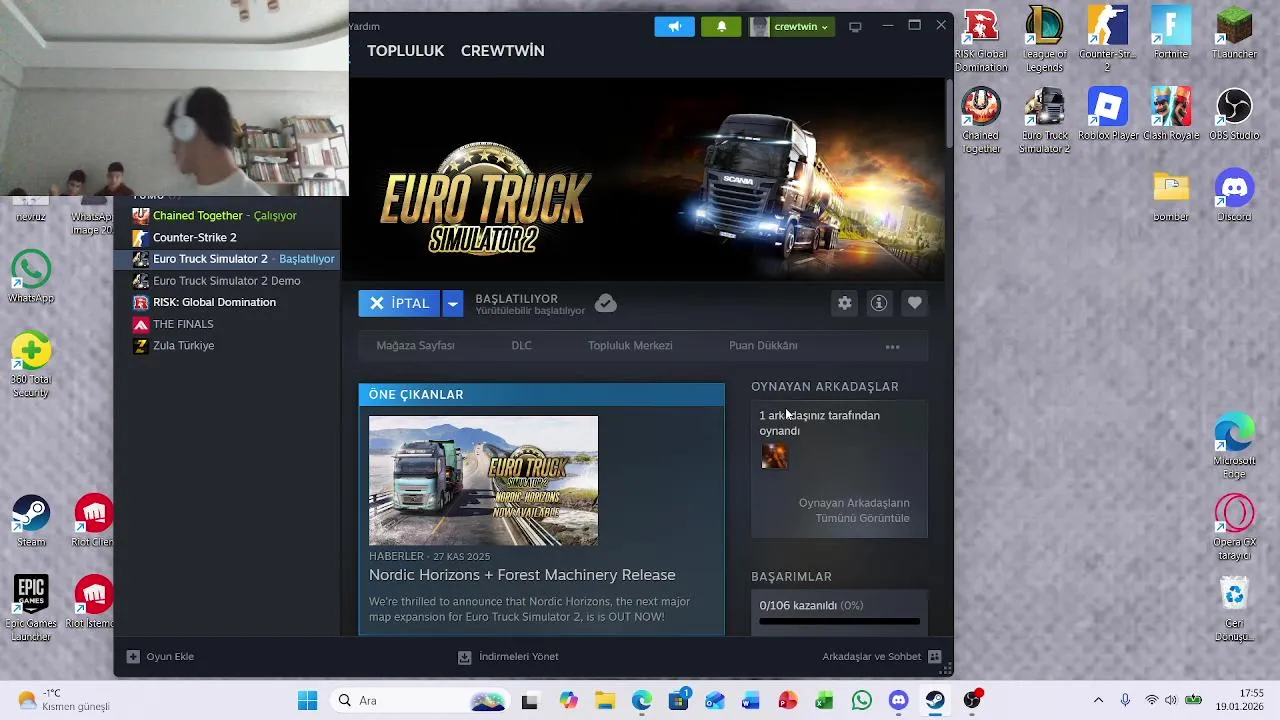Open the achievements progress bar
Image resolution: width=1280 pixels, height=720 pixels.
839,621
